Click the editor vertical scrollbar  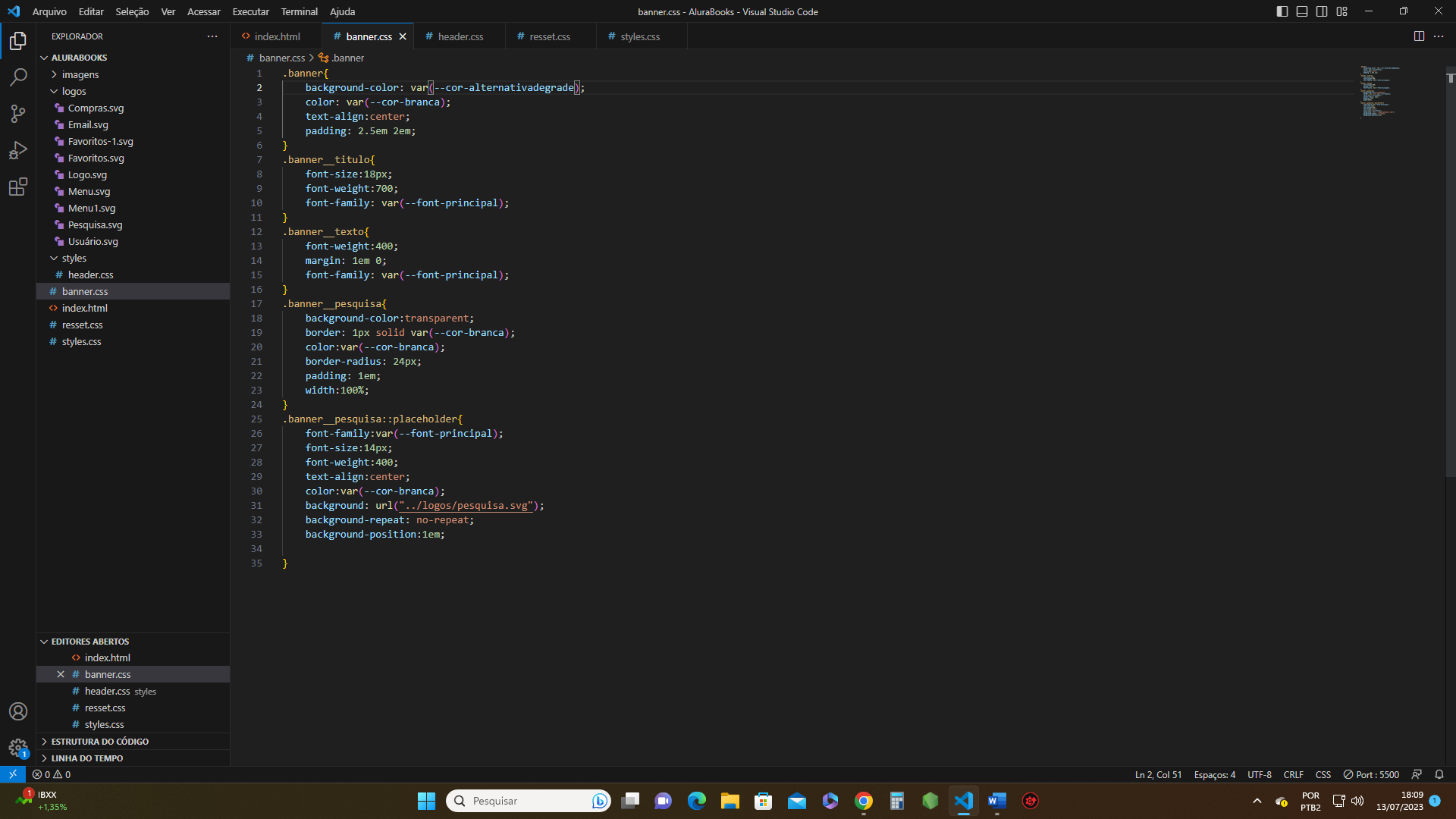1450,273
